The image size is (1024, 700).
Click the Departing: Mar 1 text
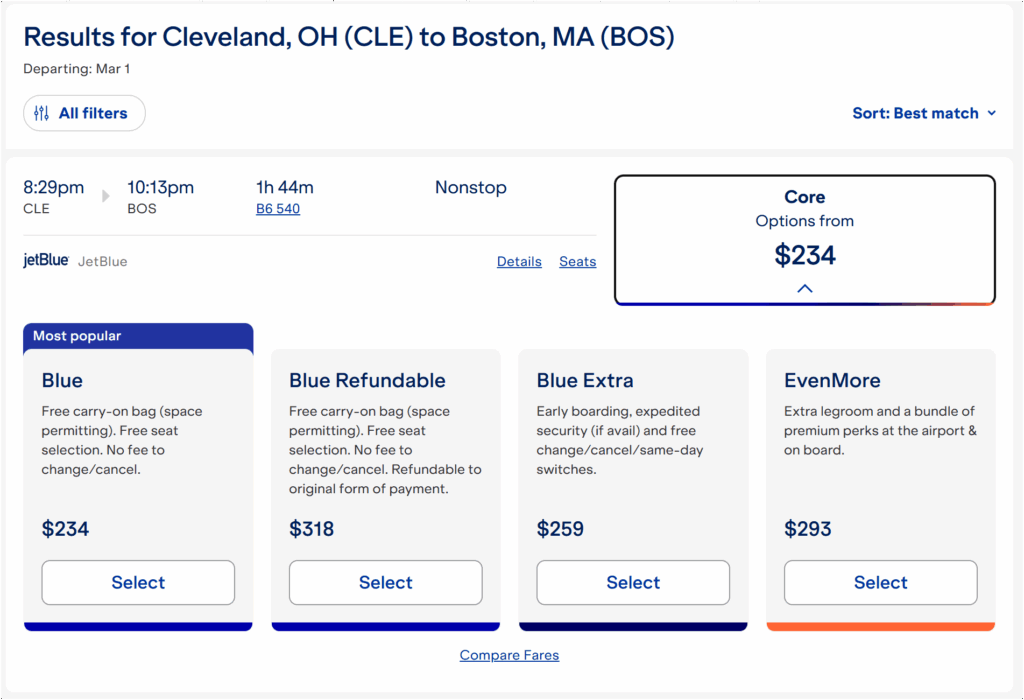pyautogui.click(x=77, y=69)
